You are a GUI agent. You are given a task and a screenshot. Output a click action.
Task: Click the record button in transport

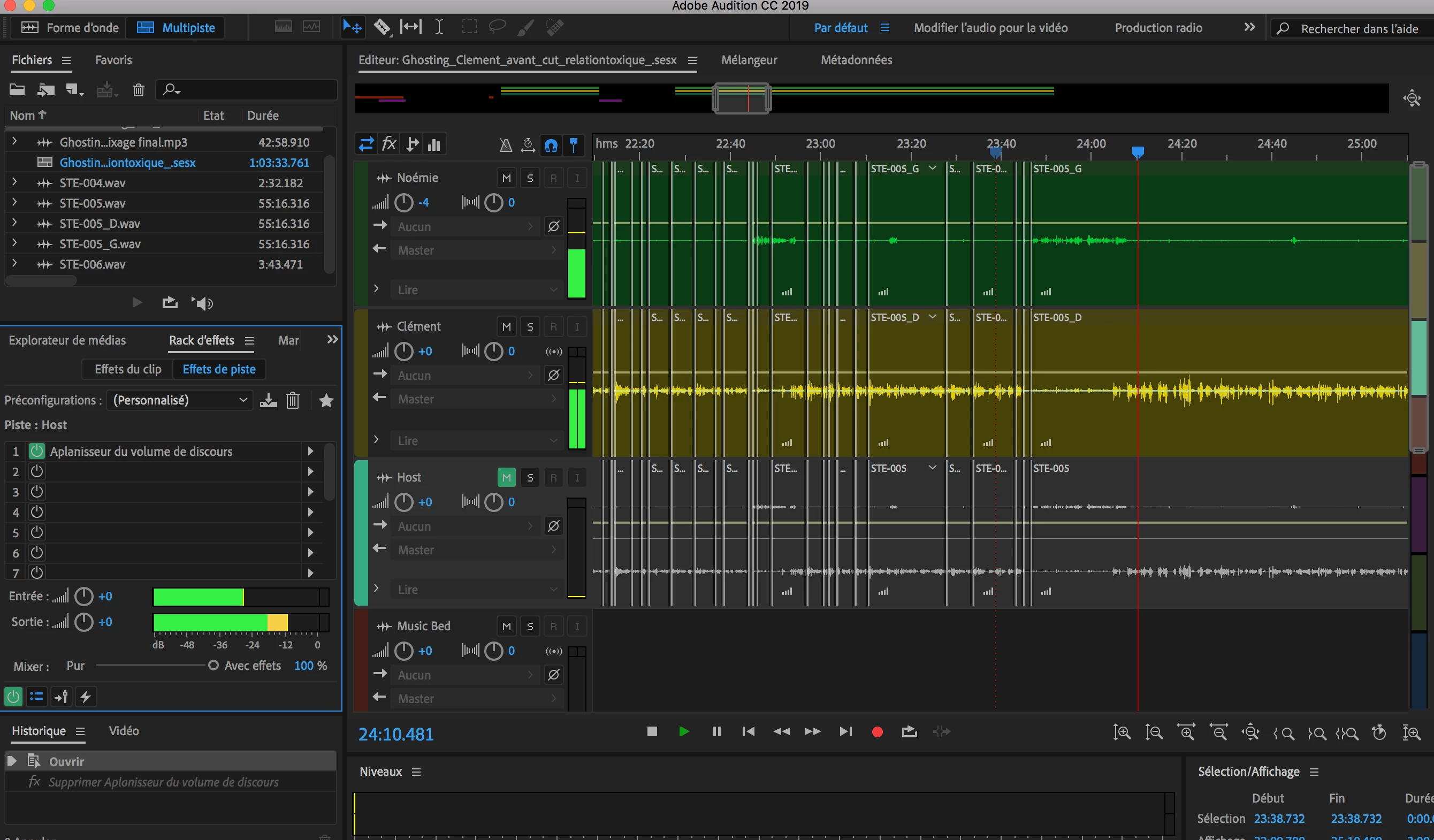pos(877,732)
